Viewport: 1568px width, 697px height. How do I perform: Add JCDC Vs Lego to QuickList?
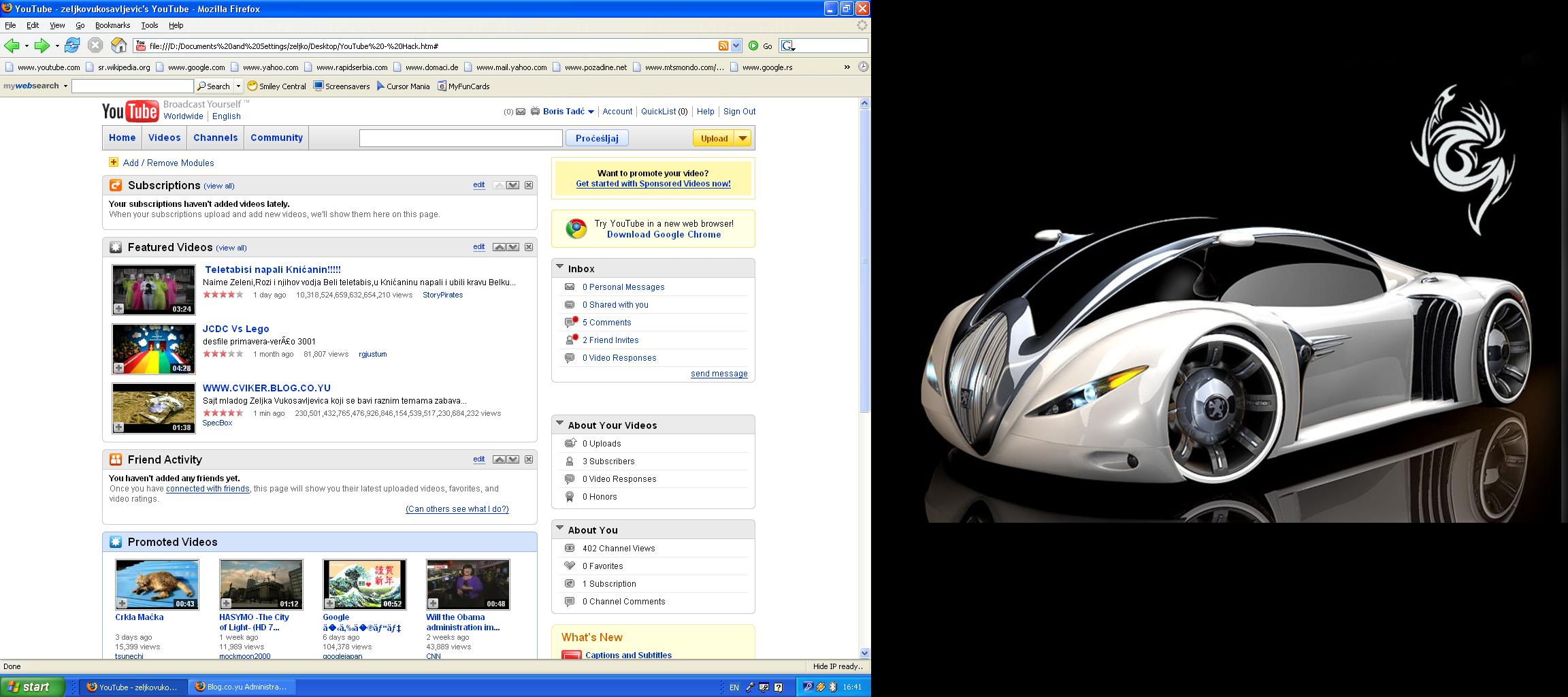(118, 368)
